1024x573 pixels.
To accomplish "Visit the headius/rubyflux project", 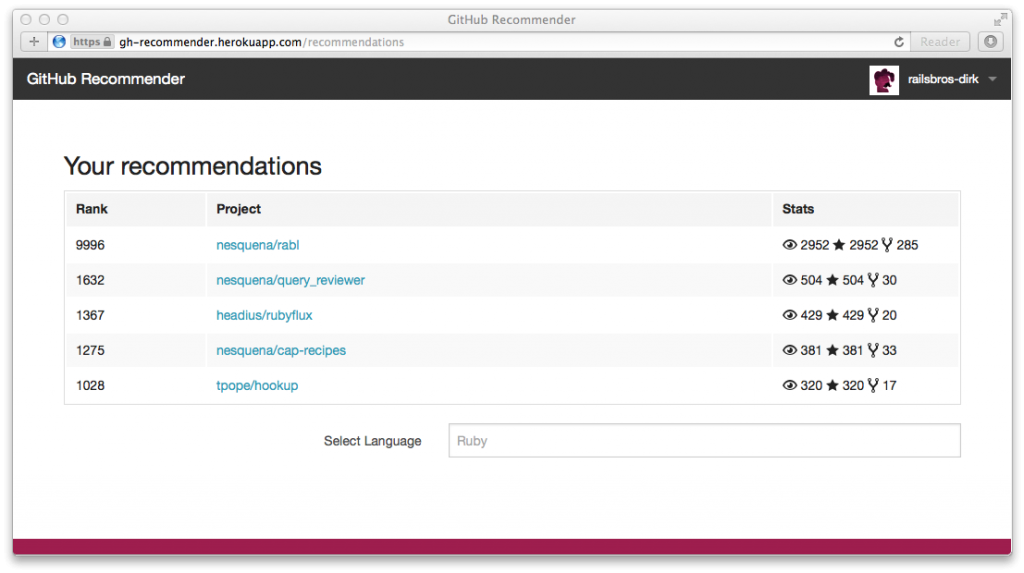I will (x=264, y=316).
